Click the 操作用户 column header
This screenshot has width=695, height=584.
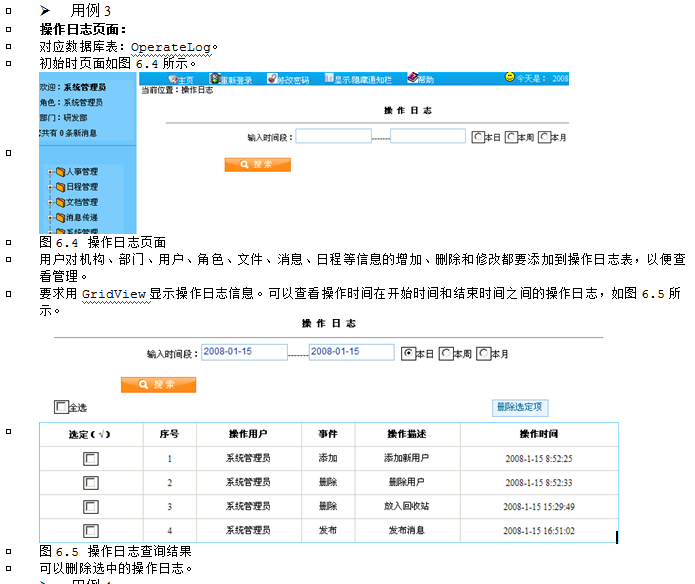(x=248, y=434)
